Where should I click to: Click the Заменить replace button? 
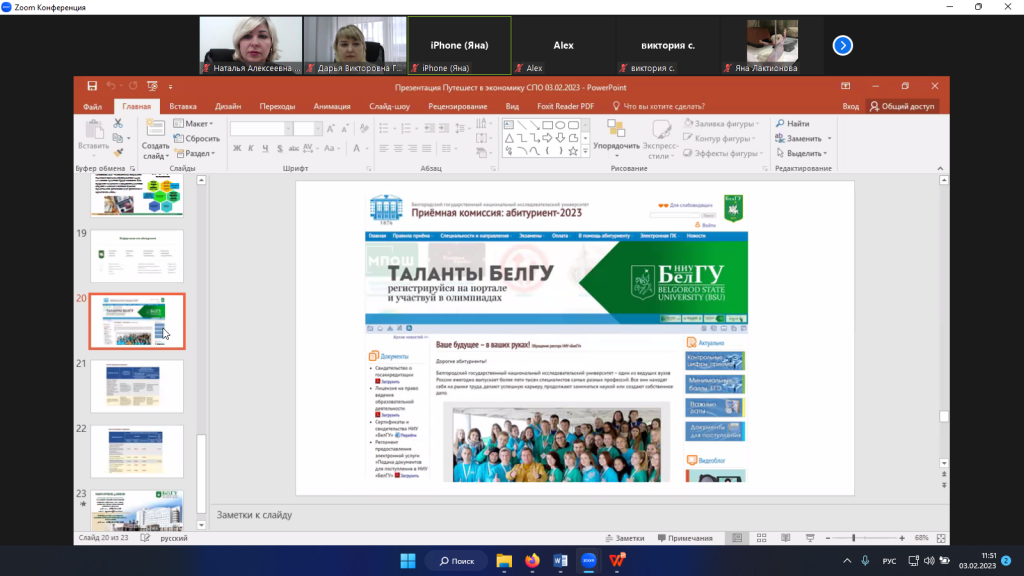pyautogui.click(x=803, y=138)
